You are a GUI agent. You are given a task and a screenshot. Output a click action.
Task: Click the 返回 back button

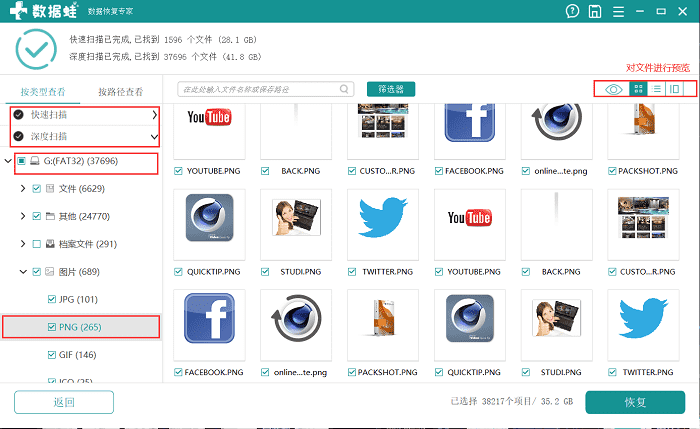pos(63,402)
